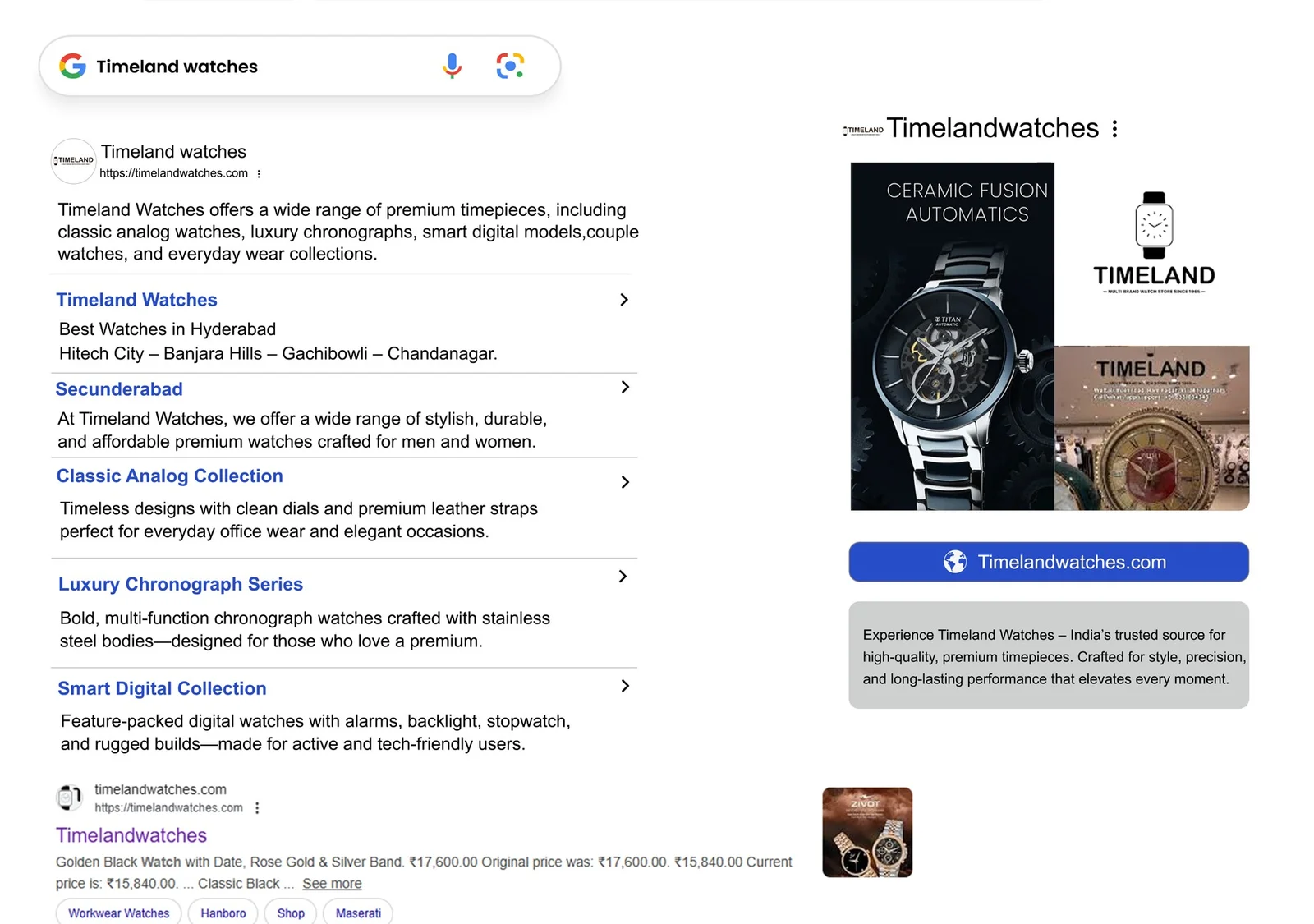Click the Timeland round site favicon
The height and width of the screenshot is (924, 1314).
[x=74, y=161]
